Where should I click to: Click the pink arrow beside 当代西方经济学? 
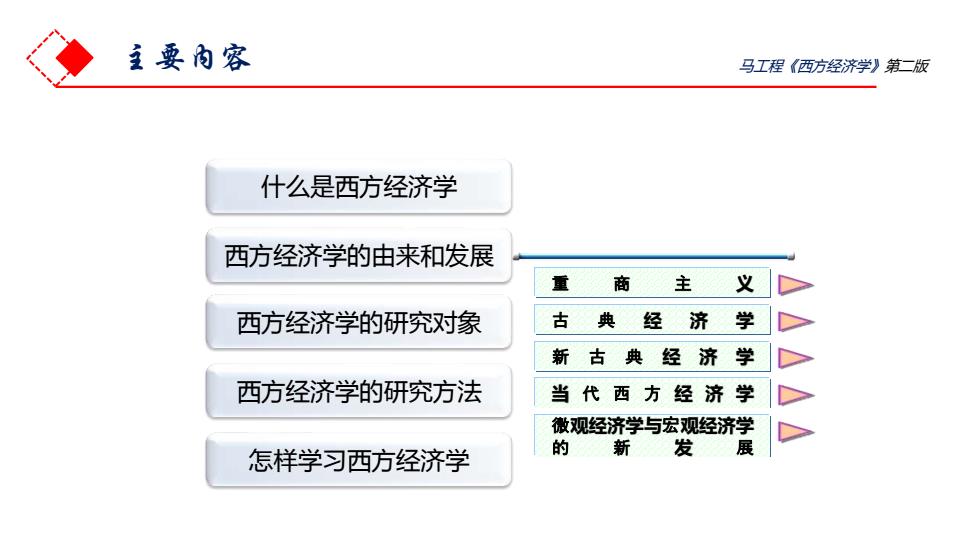pos(794,395)
